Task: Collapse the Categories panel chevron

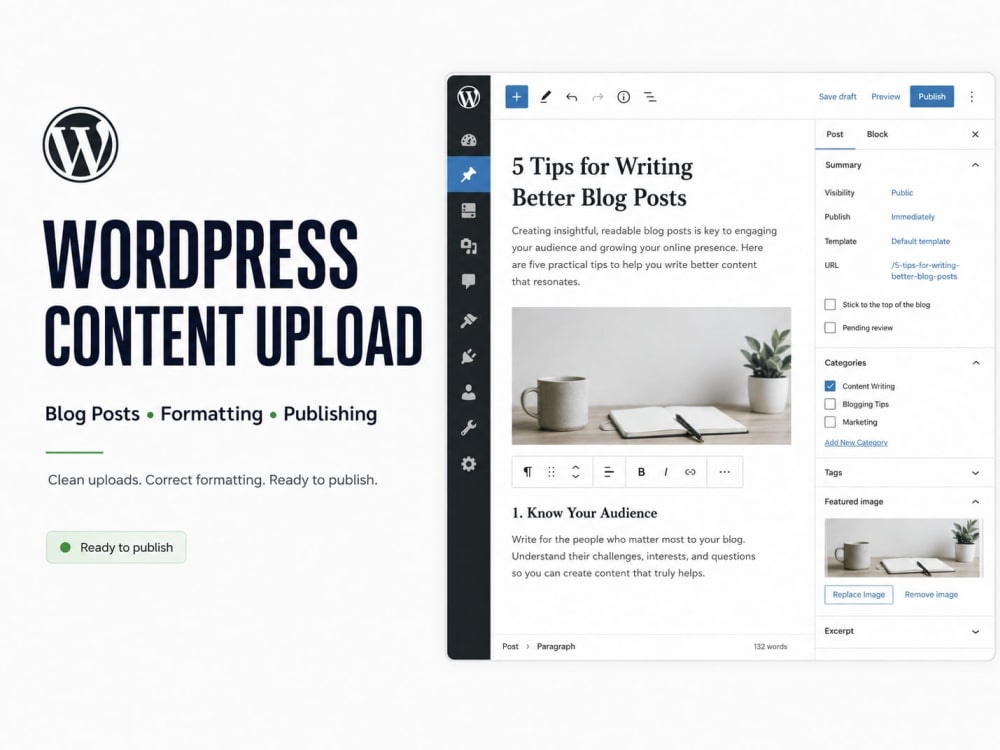Action: click(x=975, y=362)
